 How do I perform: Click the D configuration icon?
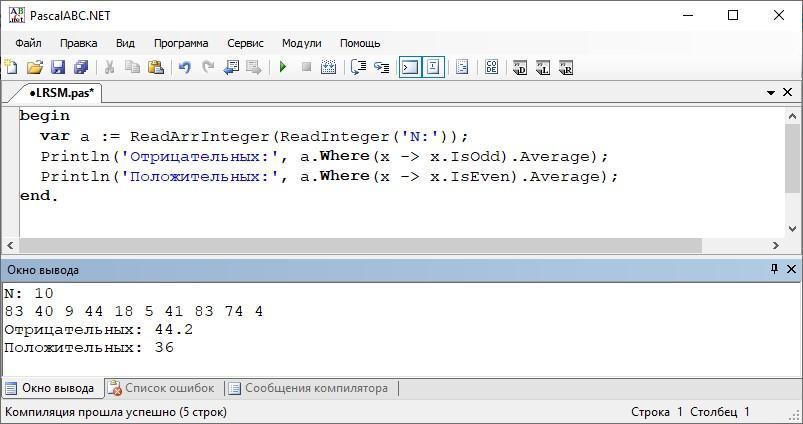click(x=520, y=67)
